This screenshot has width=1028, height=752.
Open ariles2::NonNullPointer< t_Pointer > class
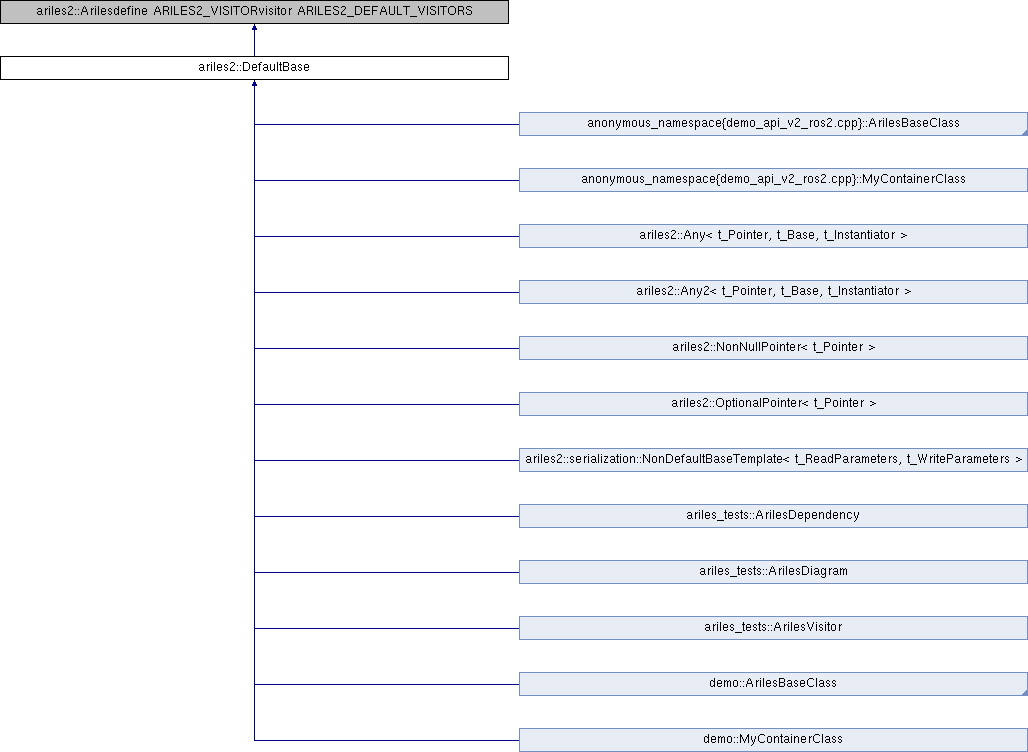point(773,347)
